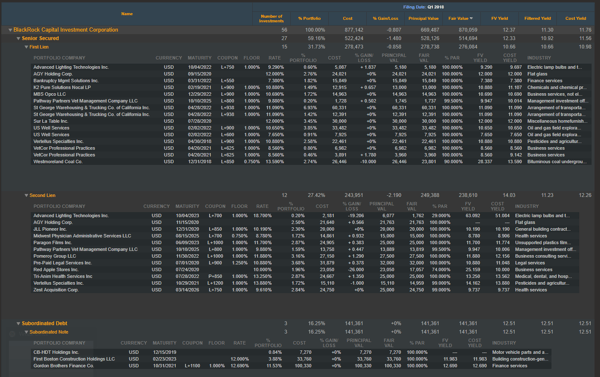Select US Well Services row with L+900 coupon
600x377 pixels.
(x=311, y=128)
